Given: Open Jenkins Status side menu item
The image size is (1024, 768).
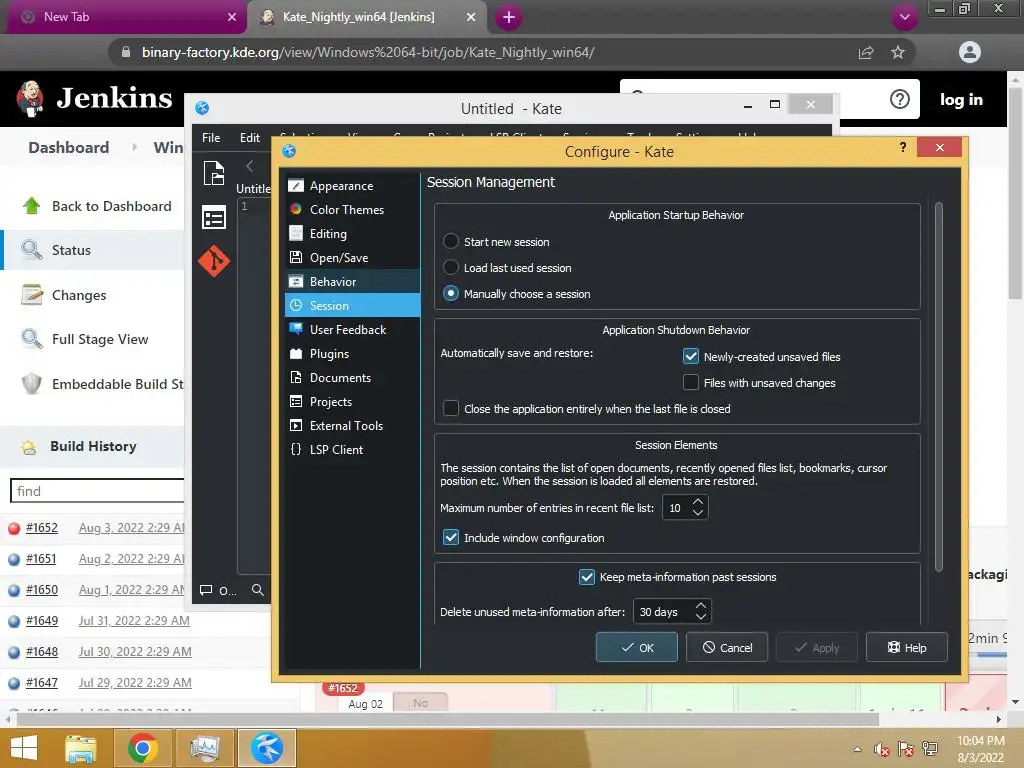Looking at the screenshot, I should (x=71, y=250).
